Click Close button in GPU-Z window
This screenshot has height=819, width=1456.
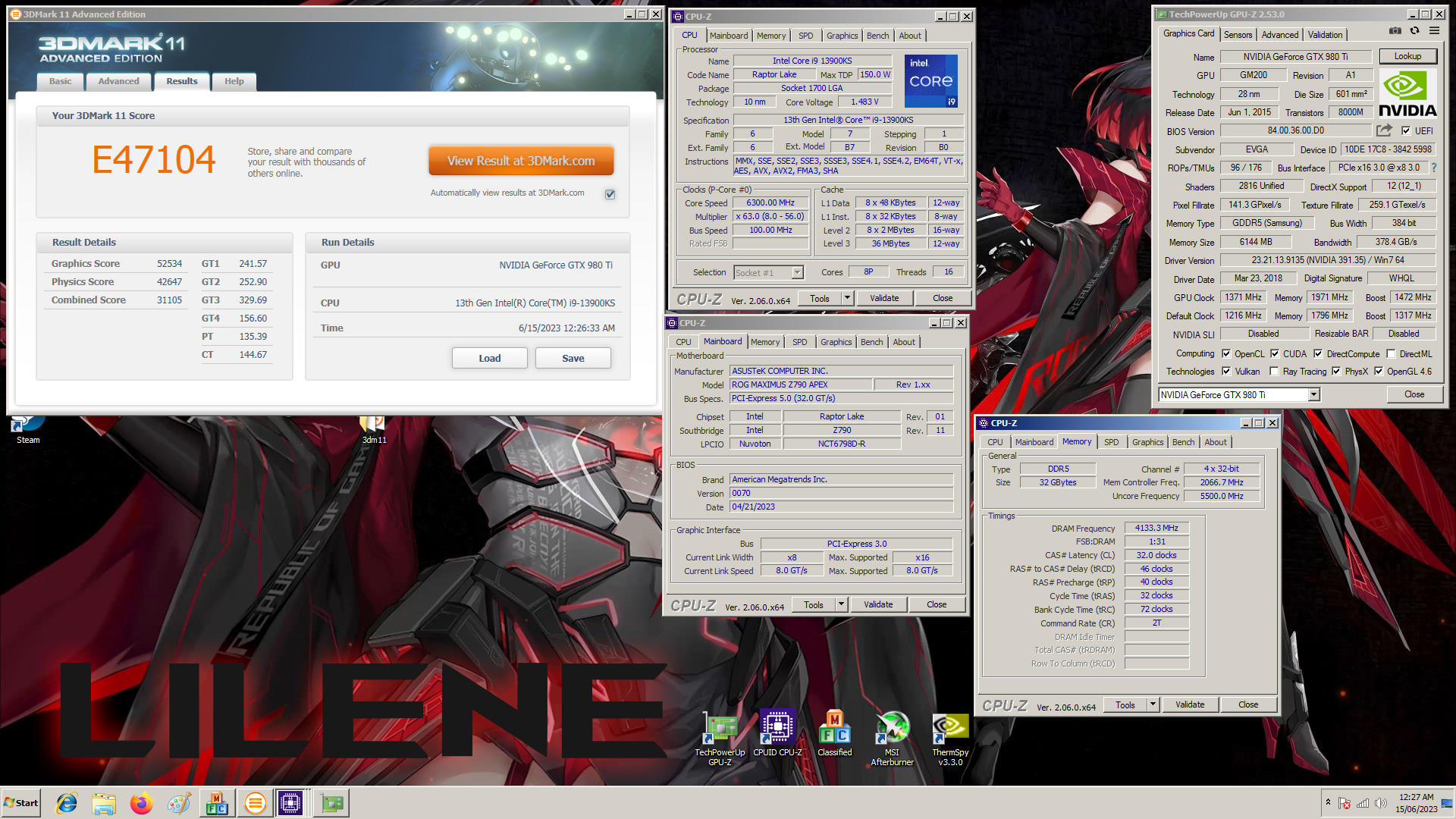tap(1414, 394)
